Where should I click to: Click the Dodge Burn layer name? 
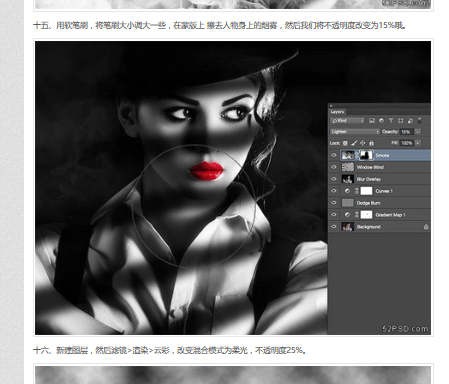pos(368,203)
